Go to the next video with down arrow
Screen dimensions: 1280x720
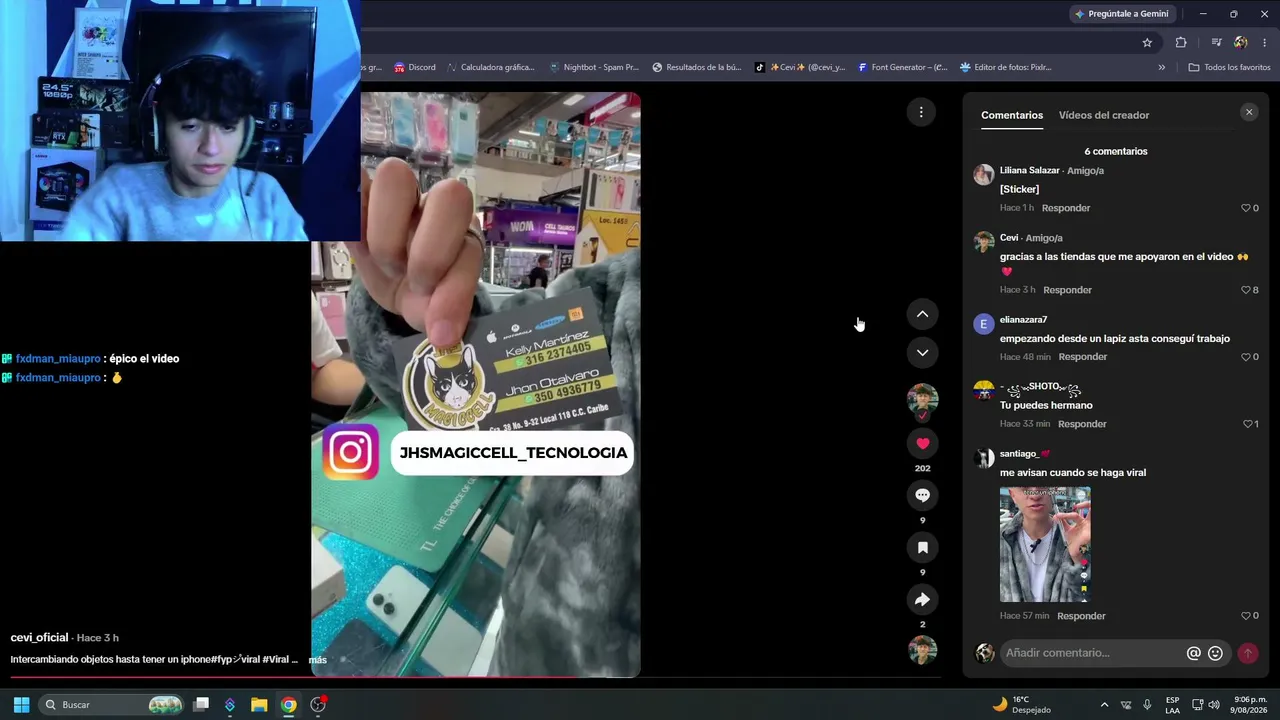click(922, 352)
